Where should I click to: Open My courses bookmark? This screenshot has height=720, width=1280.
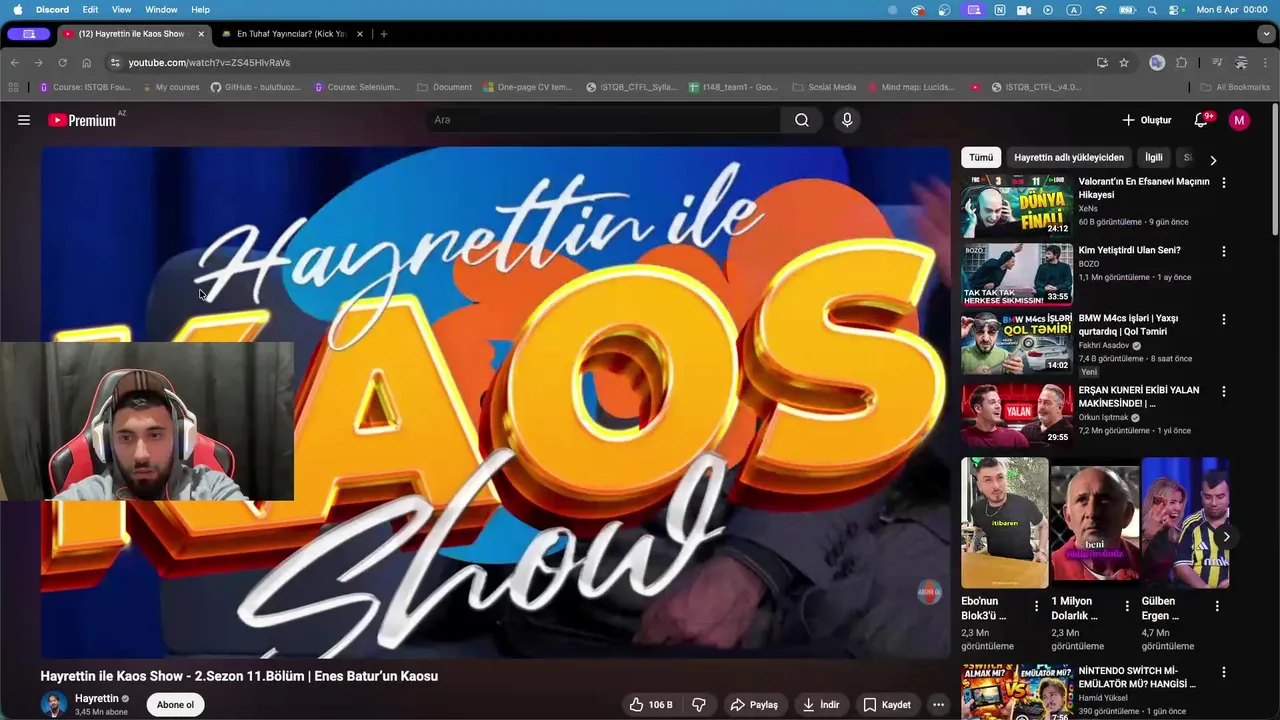(x=169, y=87)
